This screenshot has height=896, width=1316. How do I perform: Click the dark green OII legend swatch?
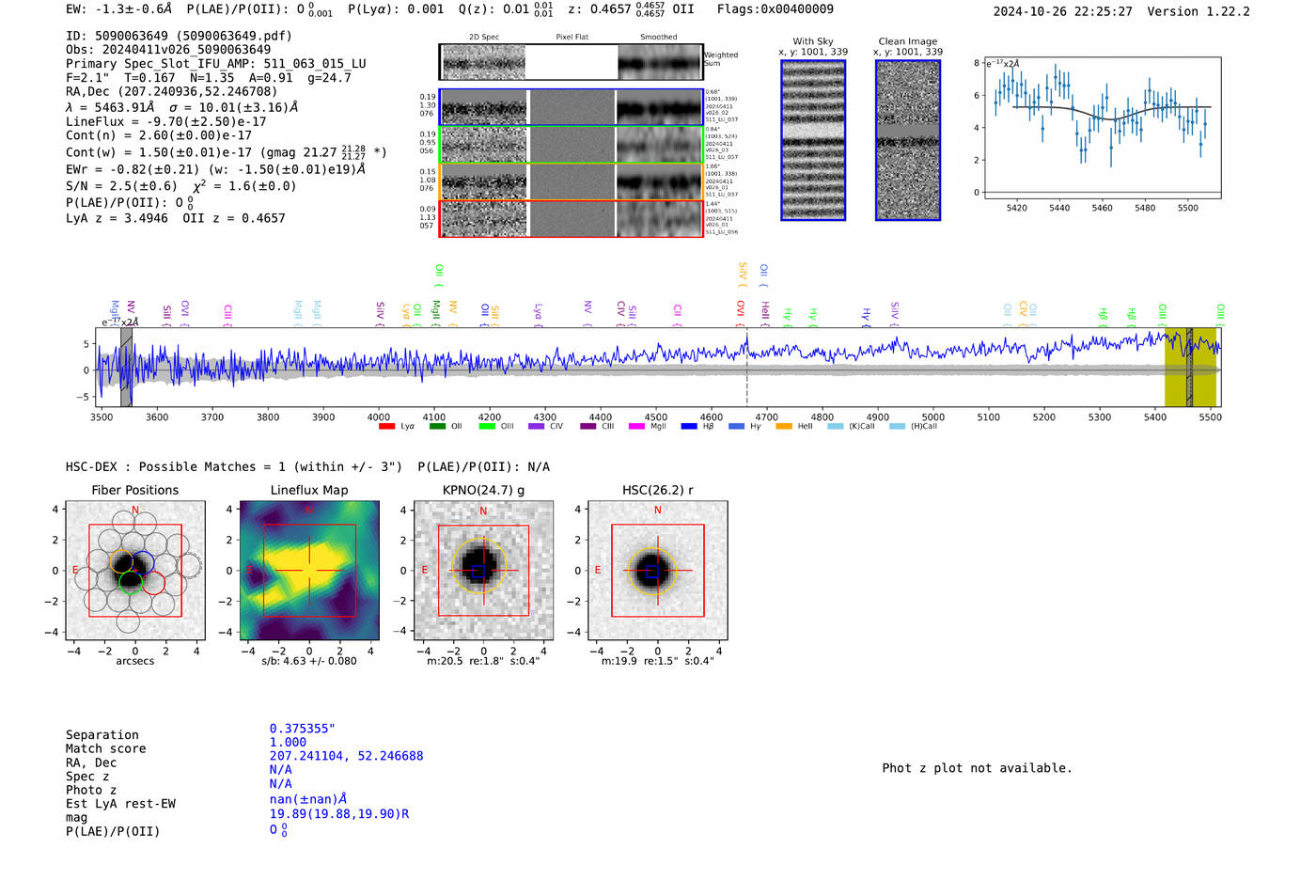[436, 427]
